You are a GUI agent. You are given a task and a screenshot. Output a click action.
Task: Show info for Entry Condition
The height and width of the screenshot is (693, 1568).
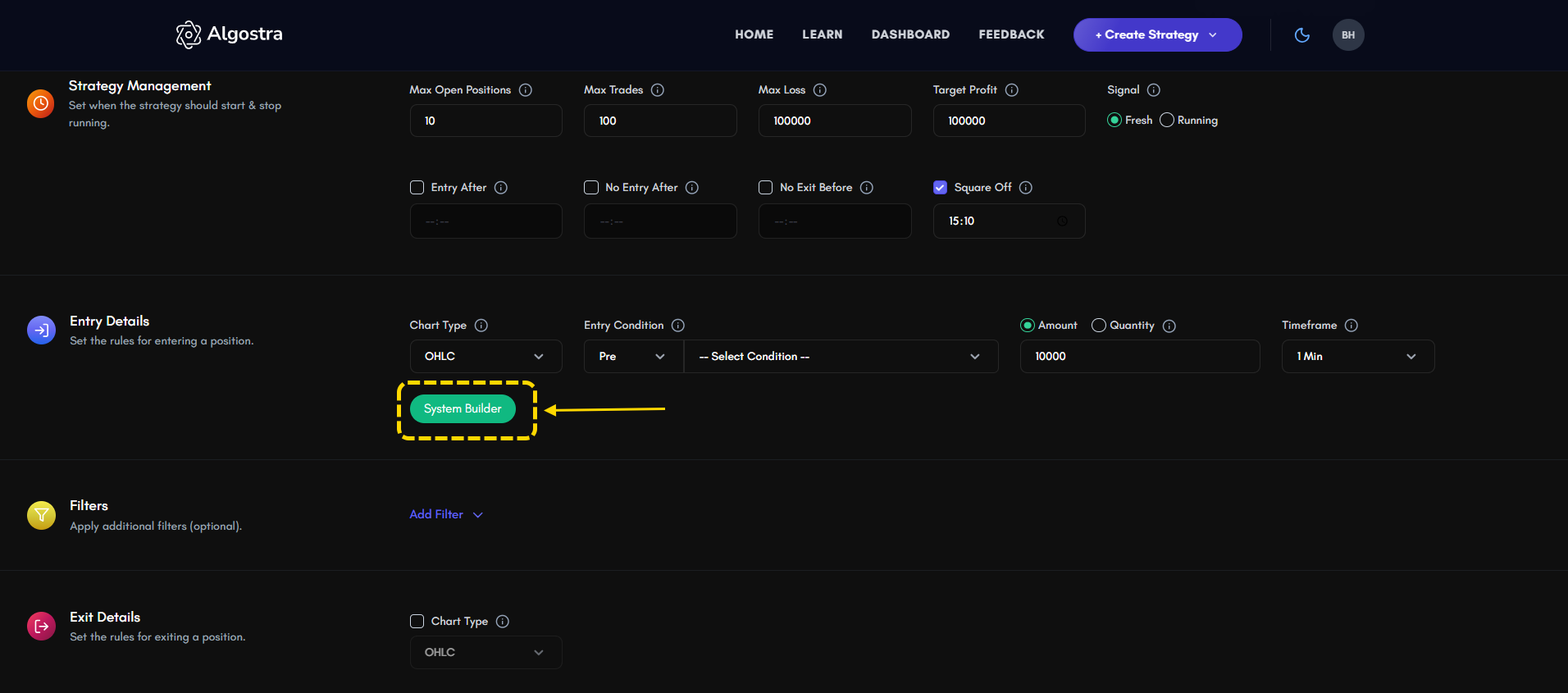click(x=678, y=326)
